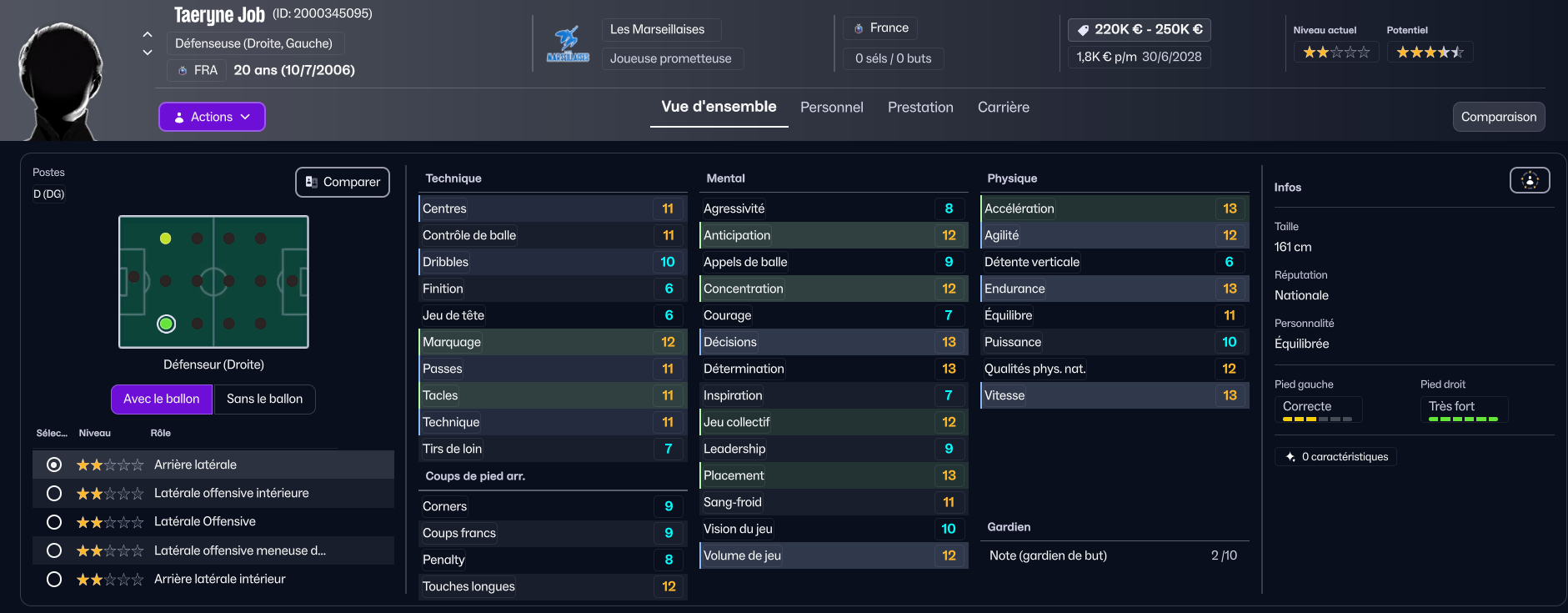
Task: Click the sparkle icon beside 0 caractéristiques
Action: click(x=1290, y=457)
